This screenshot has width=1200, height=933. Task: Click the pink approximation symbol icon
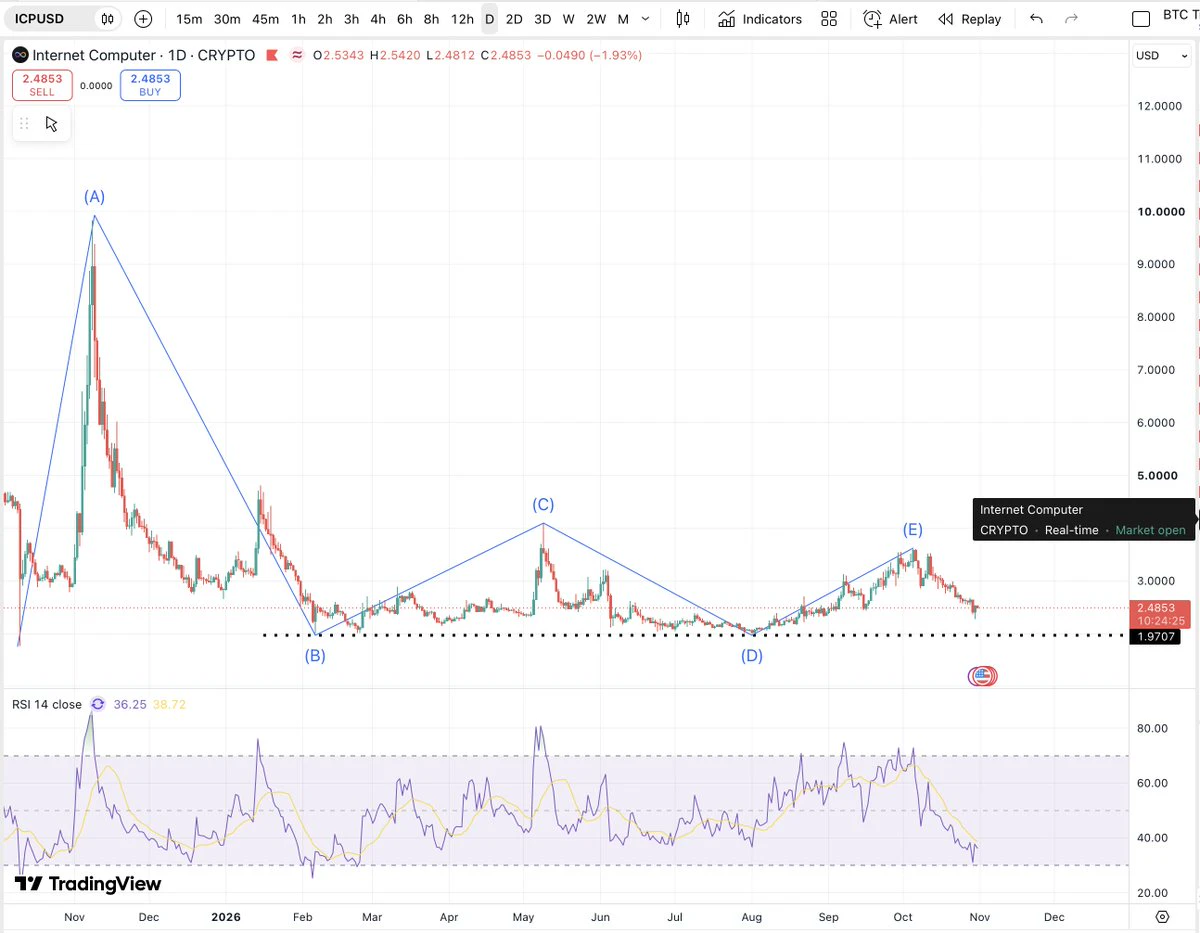tap(297, 55)
